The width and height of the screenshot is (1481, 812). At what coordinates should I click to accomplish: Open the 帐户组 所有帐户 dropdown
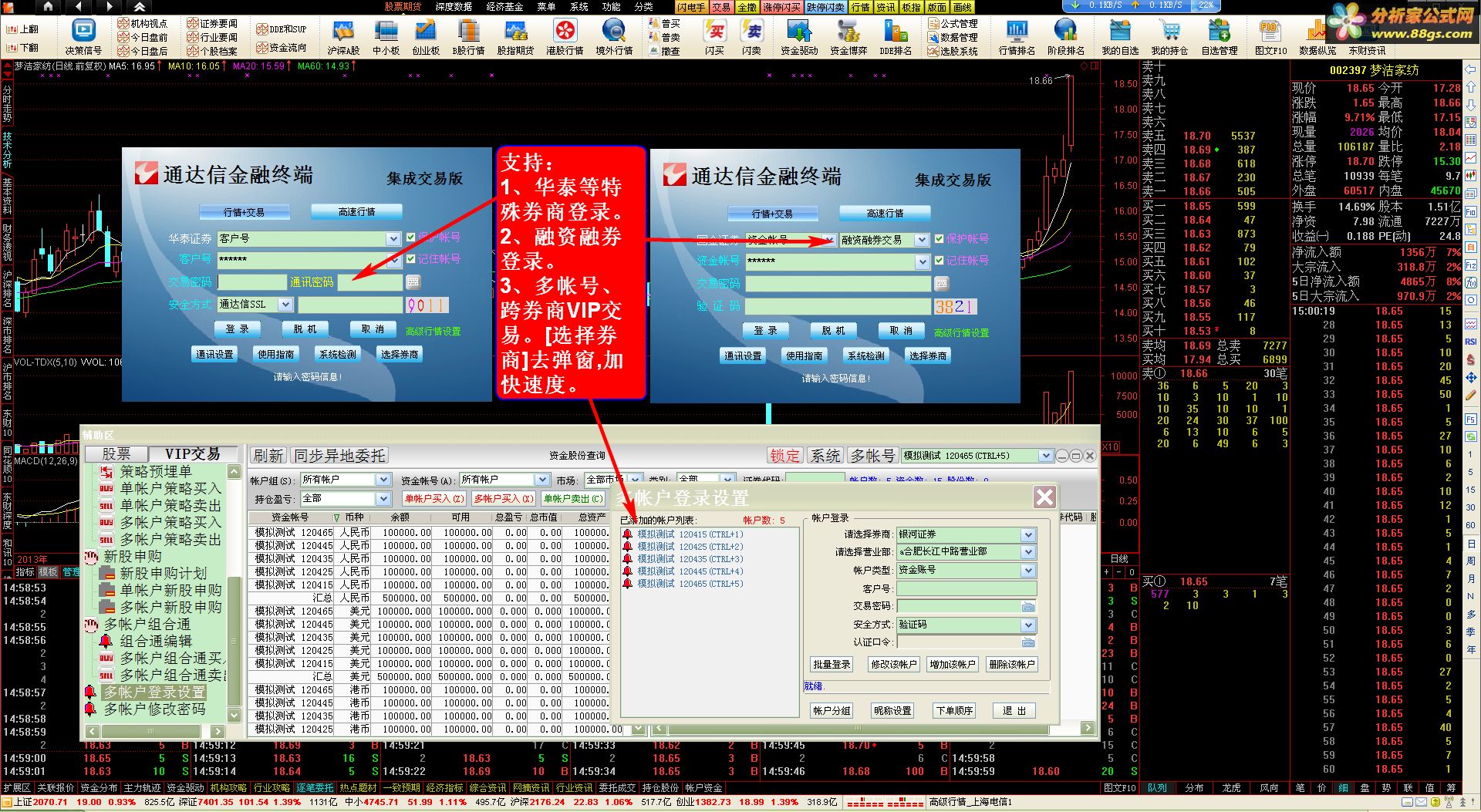click(x=383, y=480)
